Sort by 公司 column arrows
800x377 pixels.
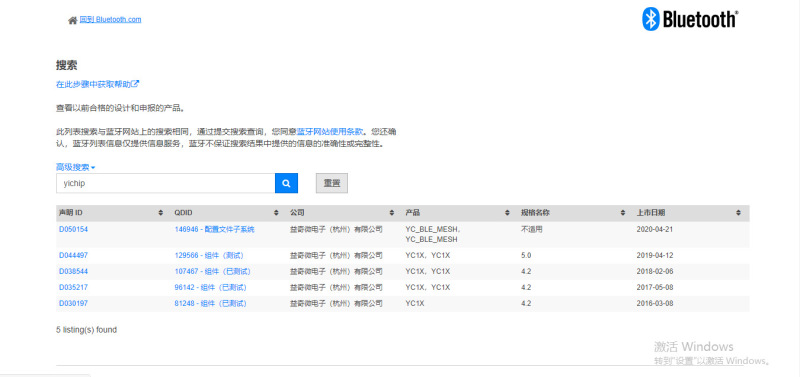[392, 213]
